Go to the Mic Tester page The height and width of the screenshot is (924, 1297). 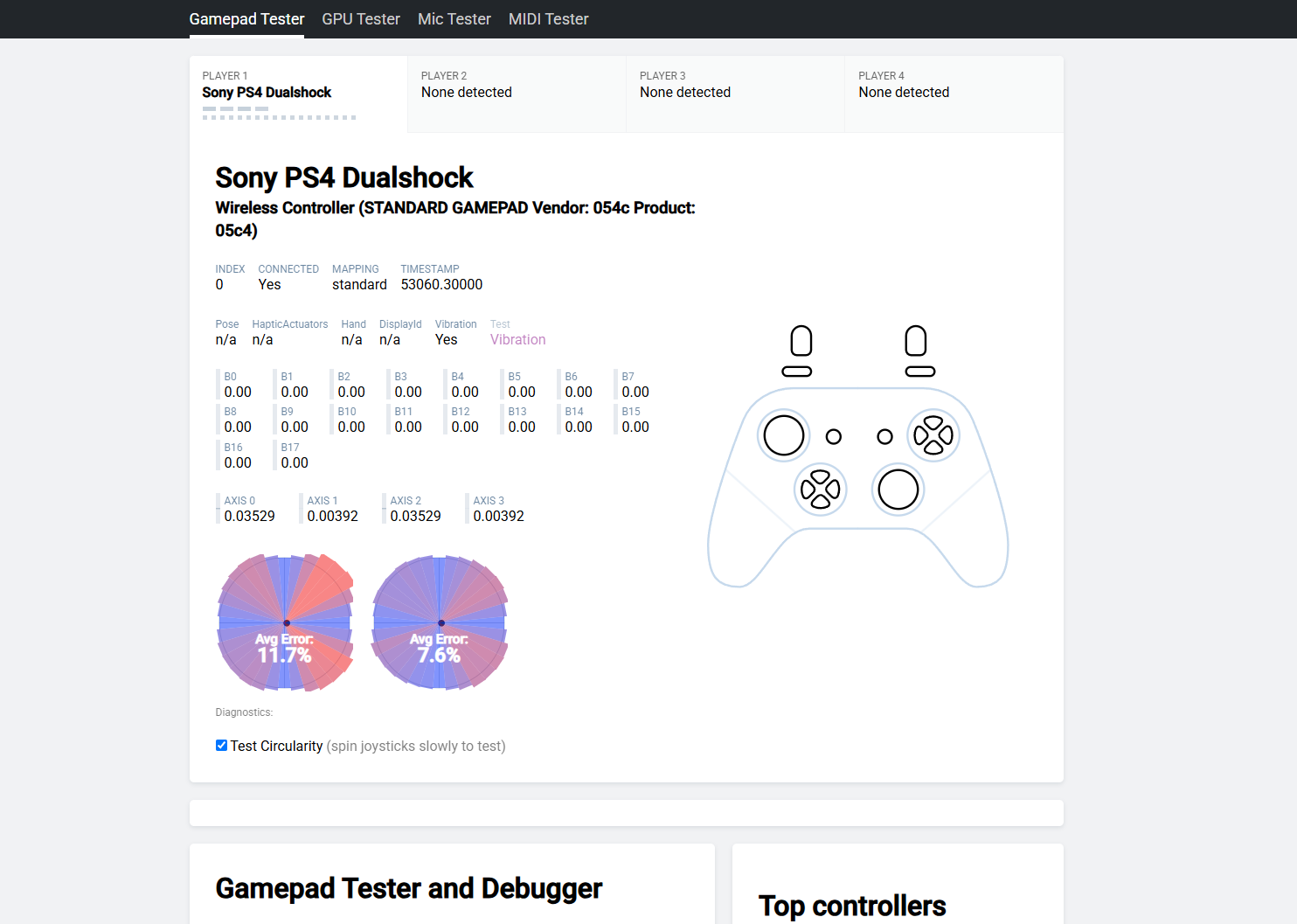coord(454,19)
